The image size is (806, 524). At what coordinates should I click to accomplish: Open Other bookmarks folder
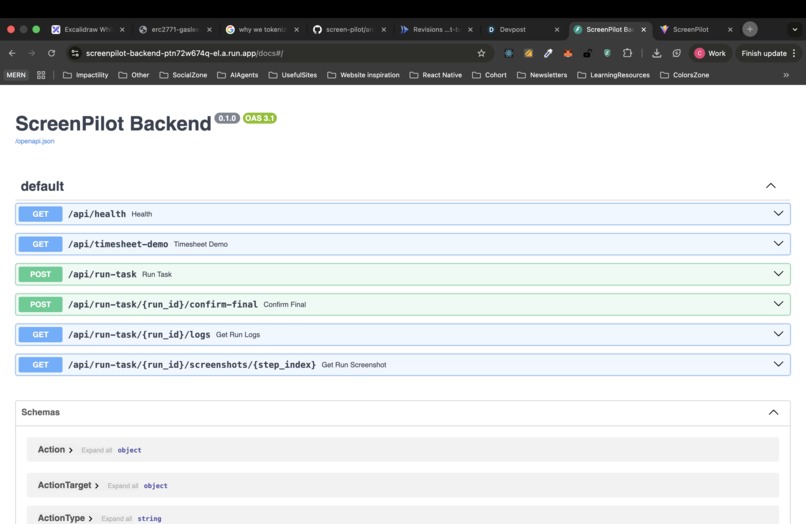tap(134, 75)
